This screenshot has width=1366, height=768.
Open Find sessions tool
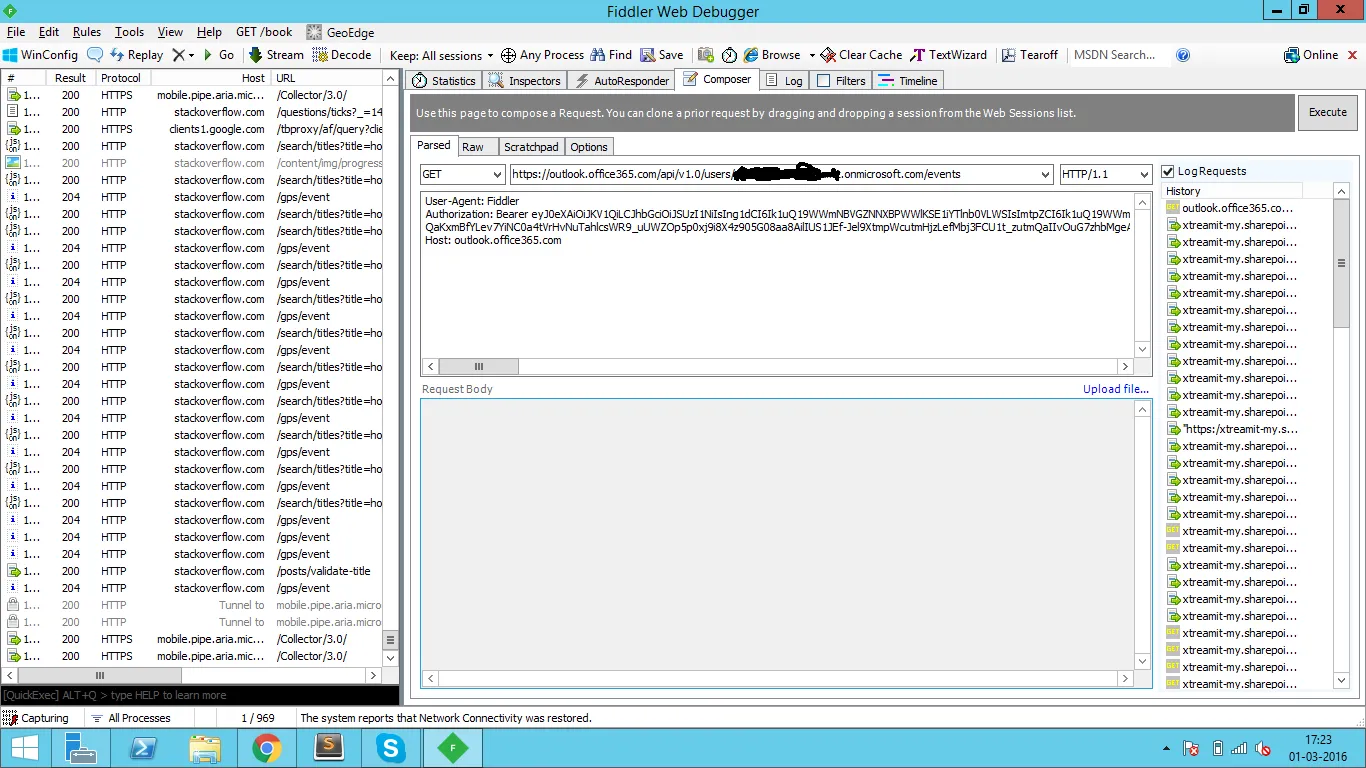point(611,55)
